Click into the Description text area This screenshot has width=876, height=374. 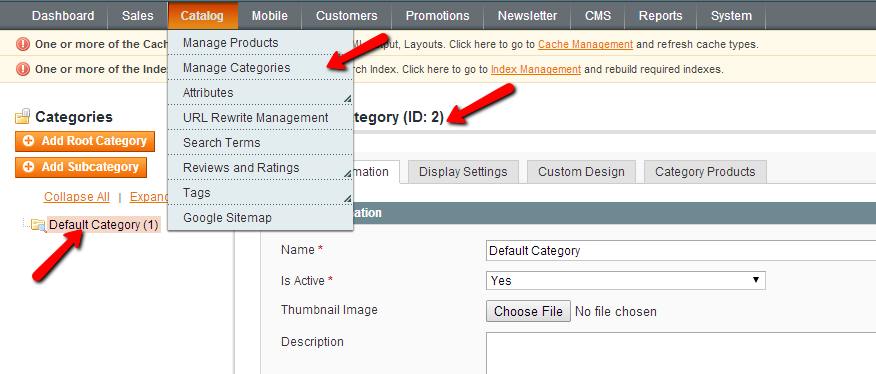[x=681, y=353]
